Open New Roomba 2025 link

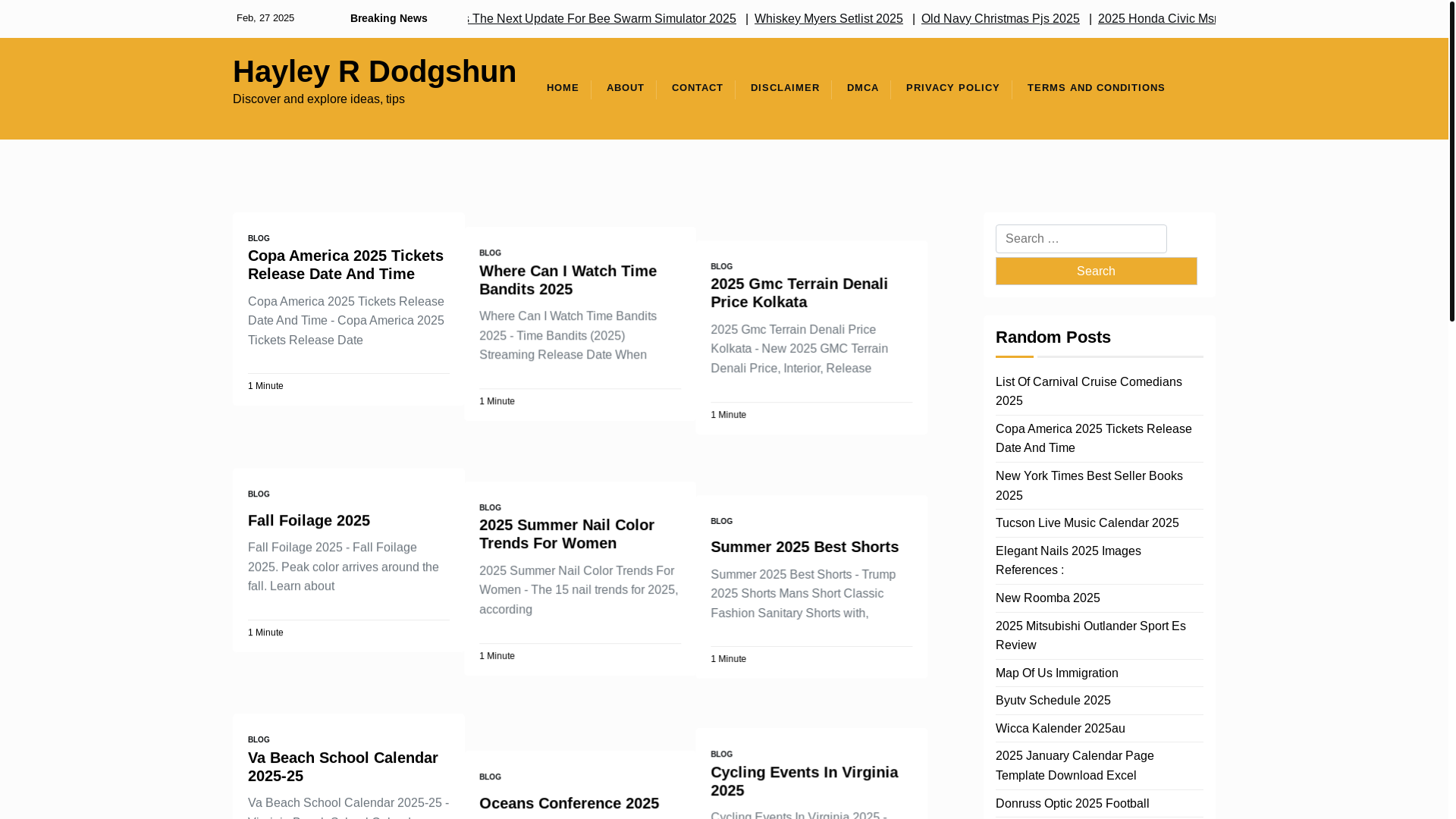(1047, 598)
